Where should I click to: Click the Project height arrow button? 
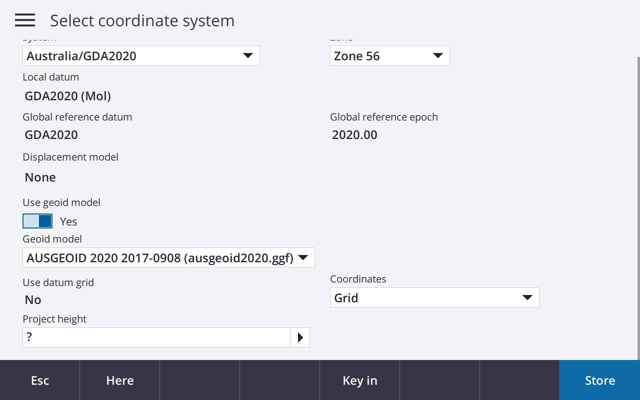tap(300, 338)
